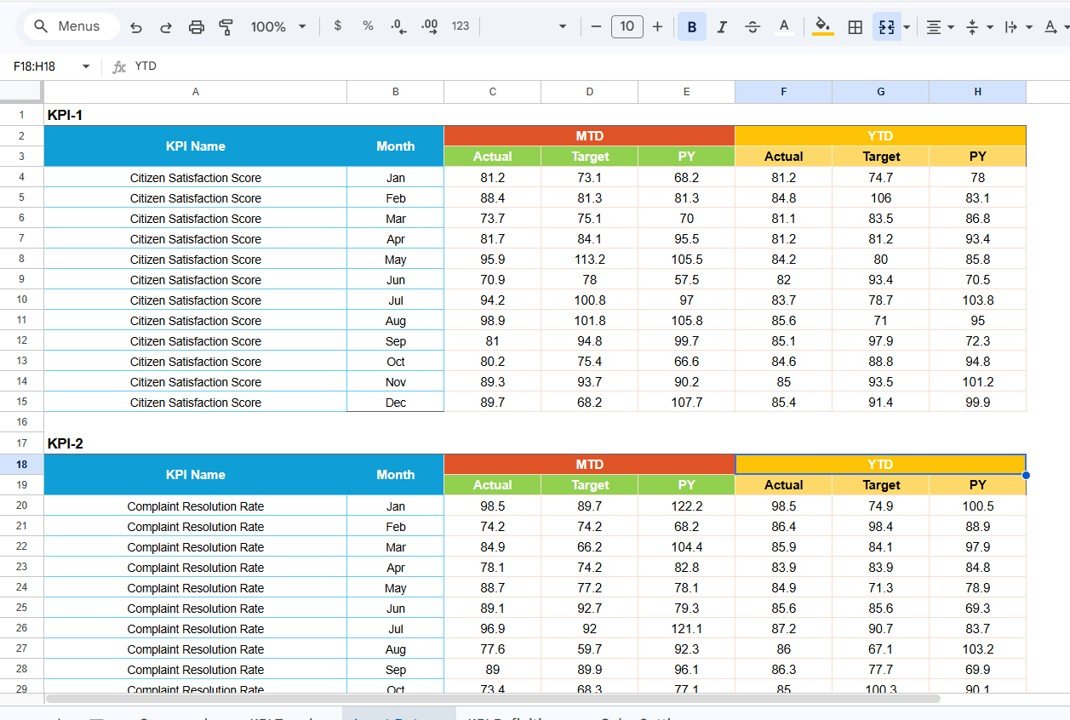1070x720 pixels.
Task: Open the borders menu
Action: (x=855, y=27)
